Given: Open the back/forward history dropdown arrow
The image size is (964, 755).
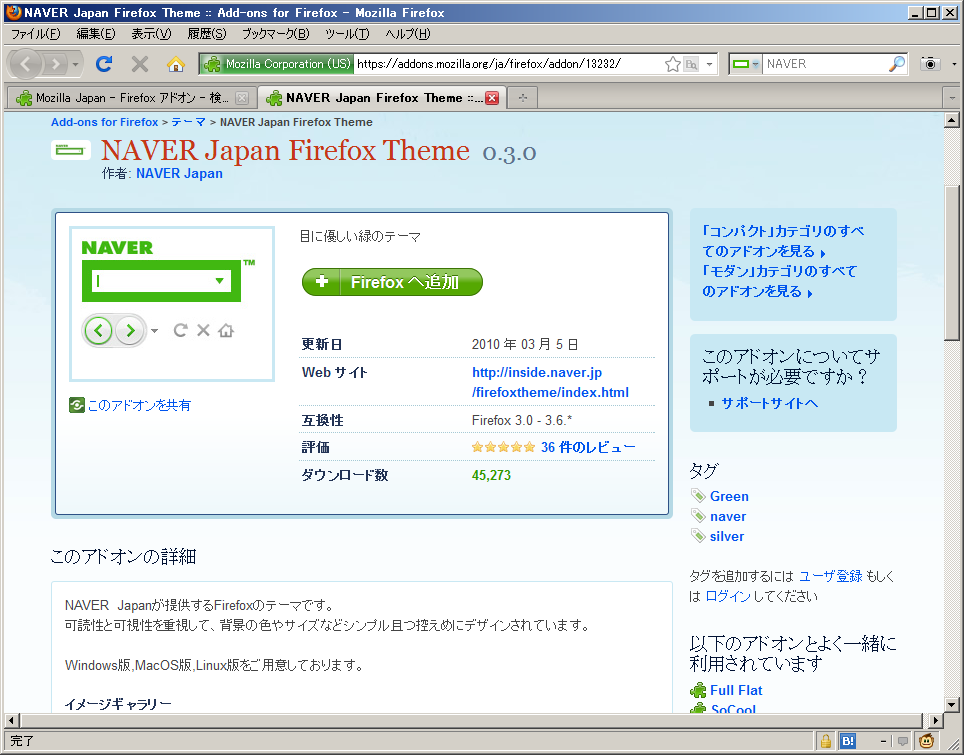Looking at the screenshot, I should click(x=76, y=64).
